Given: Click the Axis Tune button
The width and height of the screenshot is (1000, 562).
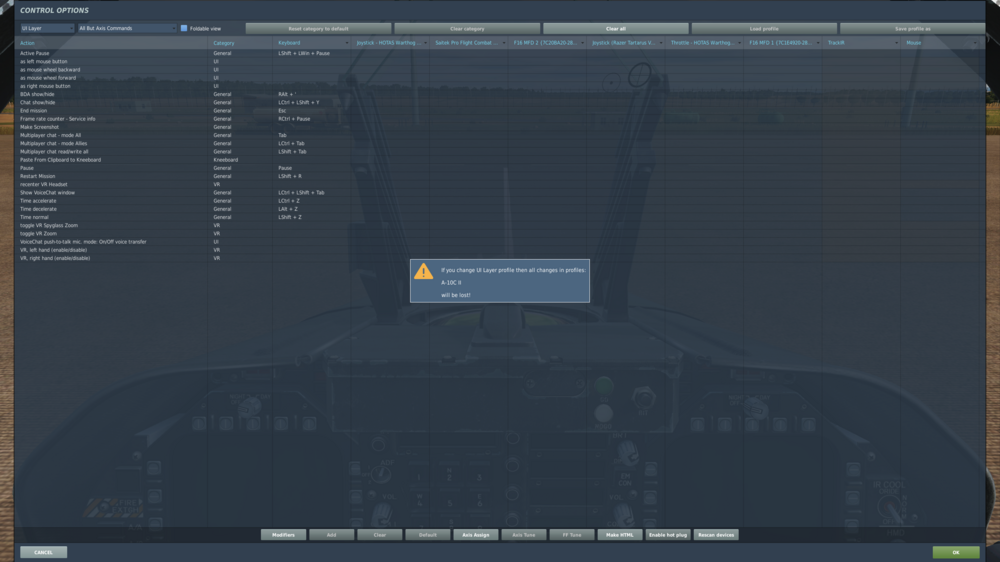Looking at the screenshot, I should (x=524, y=535).
